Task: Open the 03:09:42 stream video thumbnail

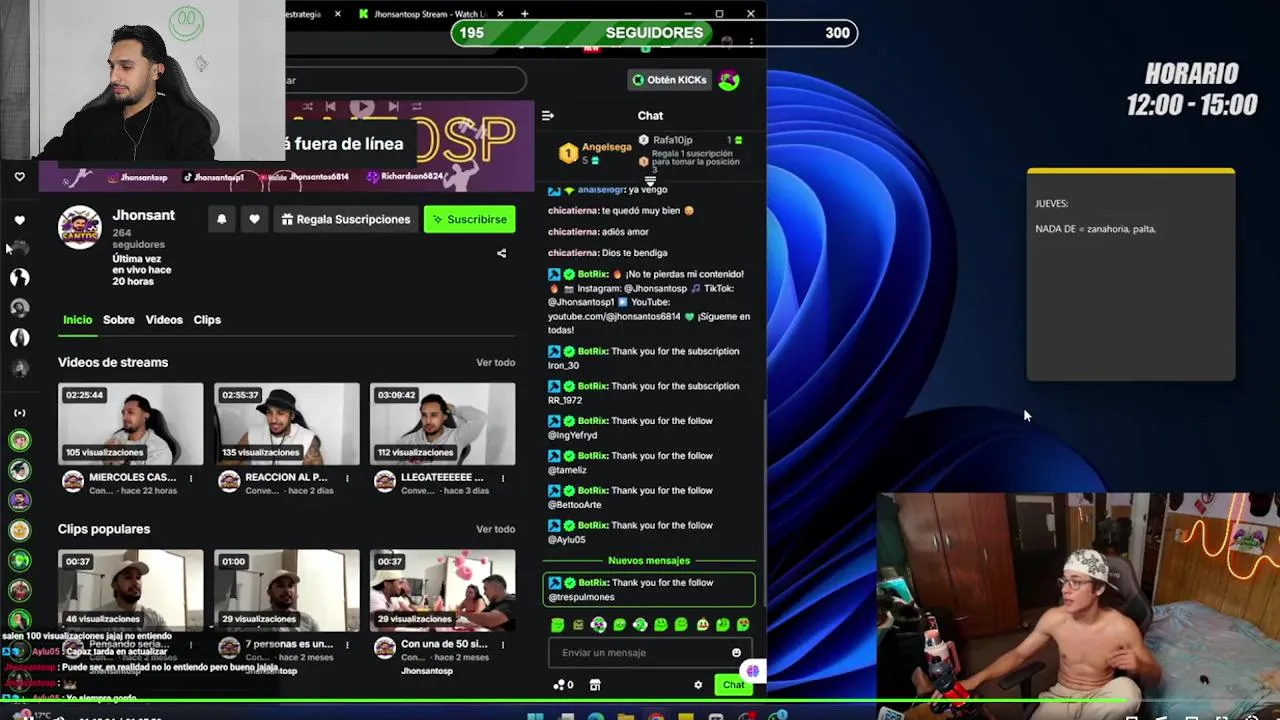Action: click(x=442, y=424)
